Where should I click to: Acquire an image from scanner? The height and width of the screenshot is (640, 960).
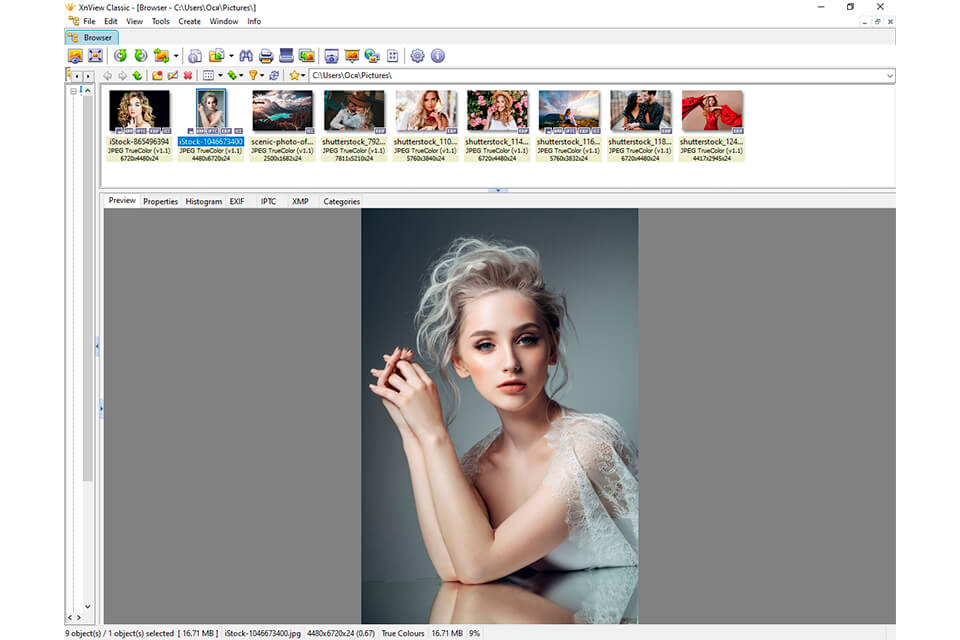(284, 56)
